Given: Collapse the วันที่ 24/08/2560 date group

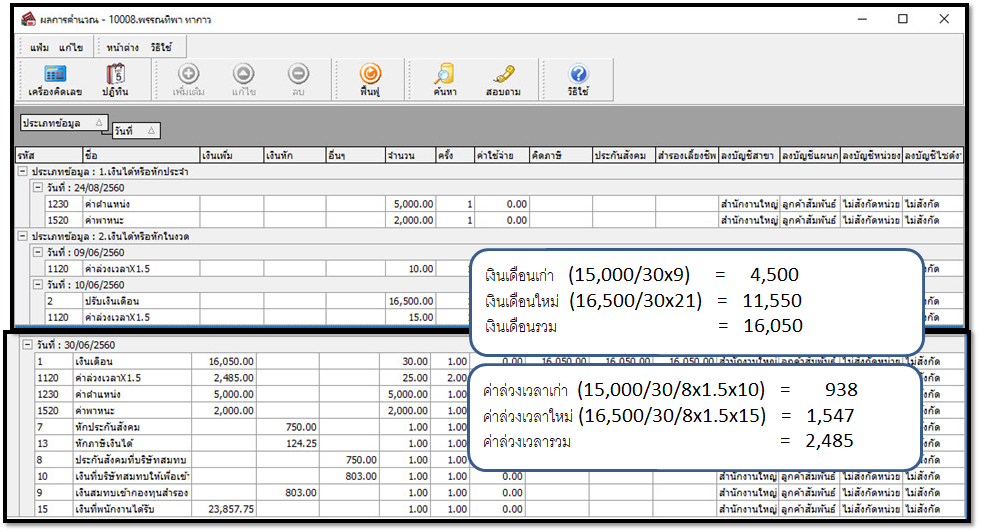Looking at the screenshot, I should pos(38,187).
